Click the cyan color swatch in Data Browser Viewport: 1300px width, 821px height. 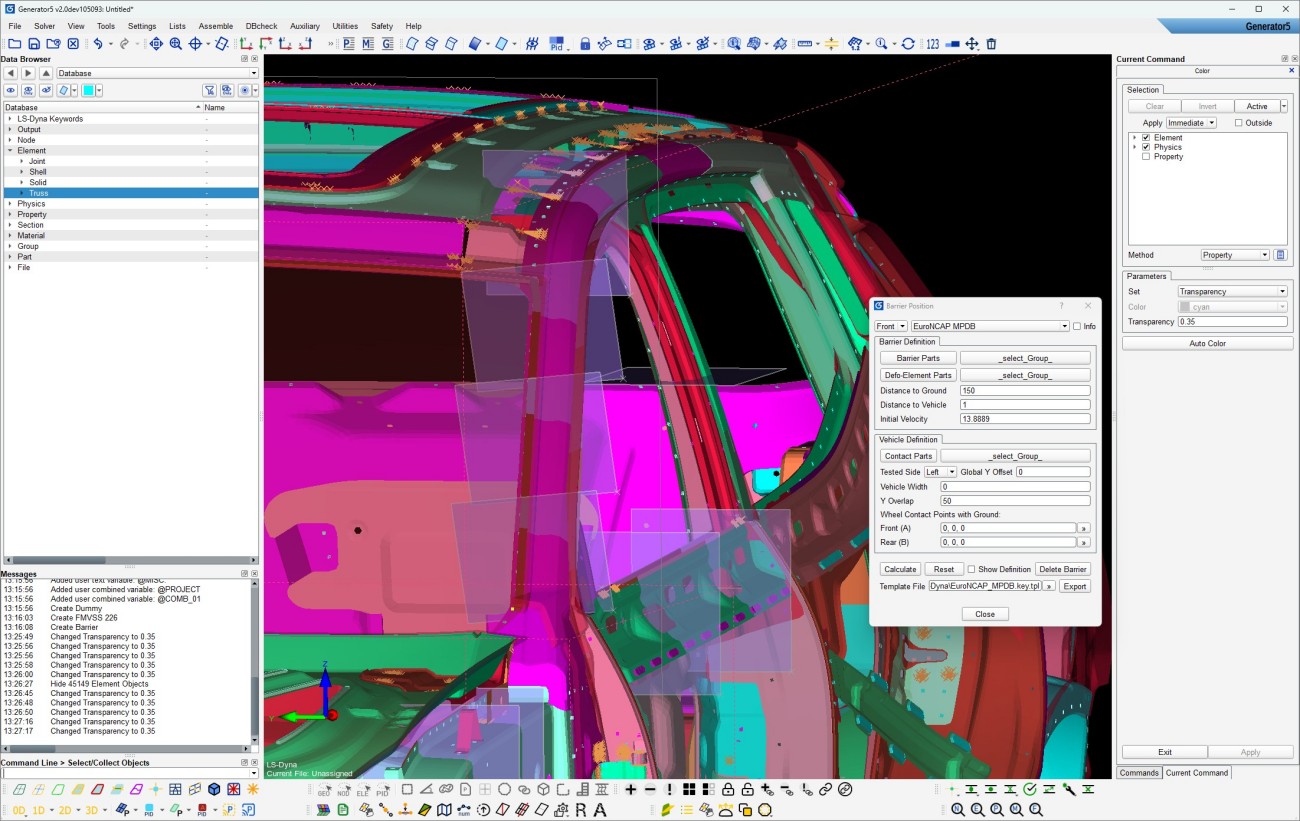(88, 90)
